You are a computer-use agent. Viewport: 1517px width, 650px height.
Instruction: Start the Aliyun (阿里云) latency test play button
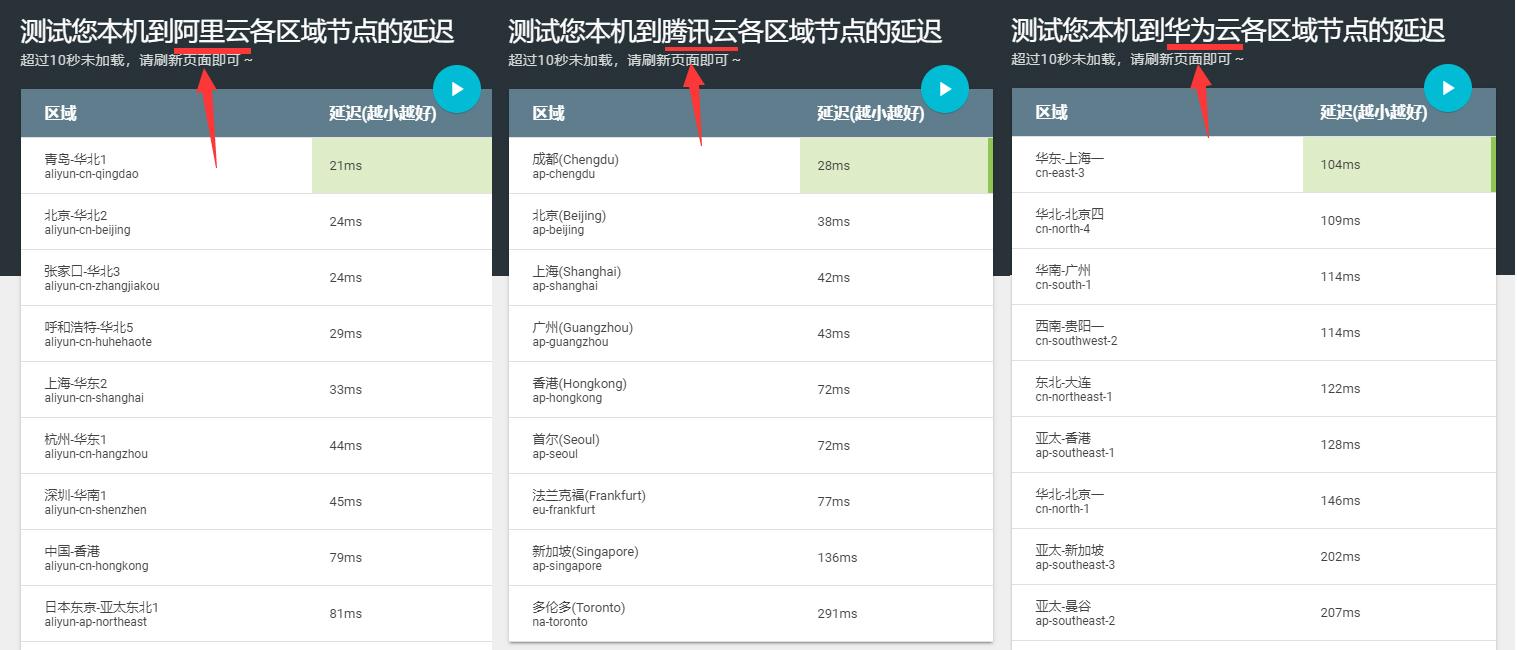tap(457, 89)
